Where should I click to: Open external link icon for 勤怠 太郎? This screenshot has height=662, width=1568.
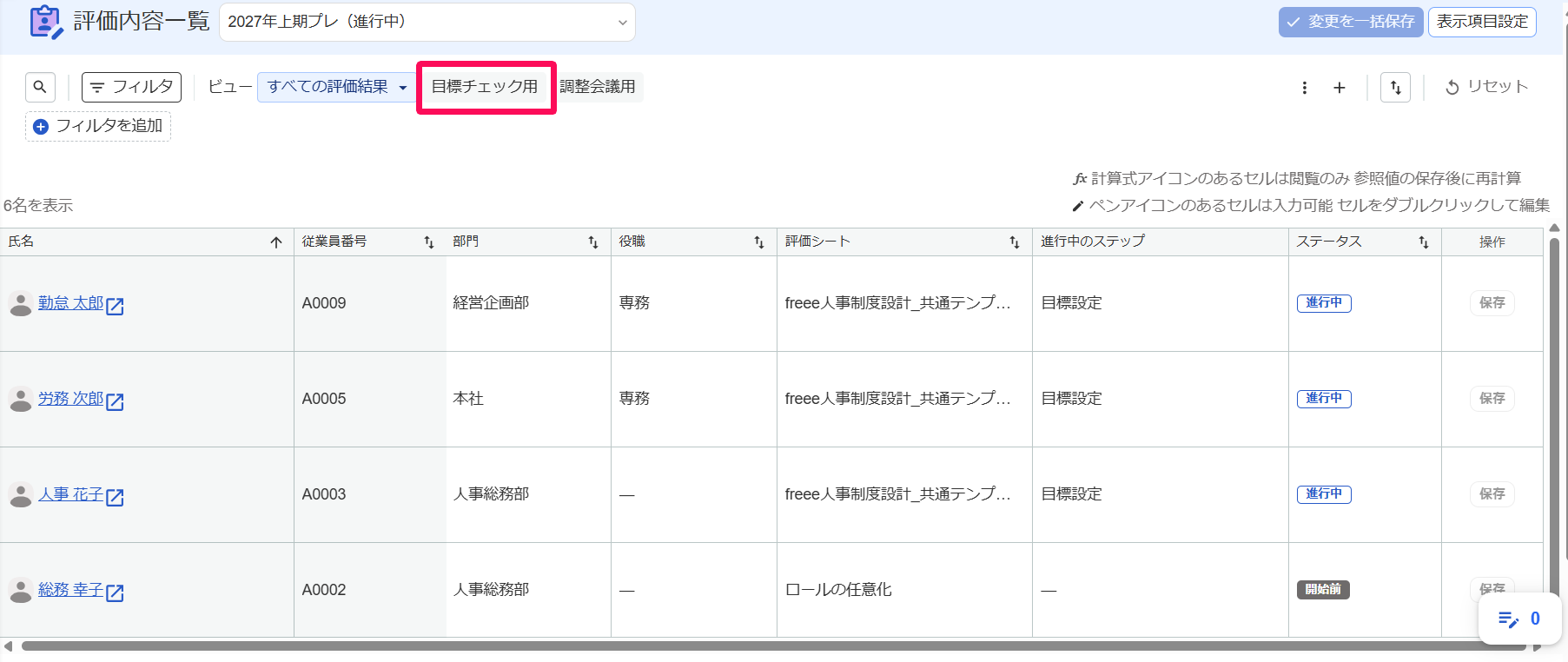coord(115,306)
